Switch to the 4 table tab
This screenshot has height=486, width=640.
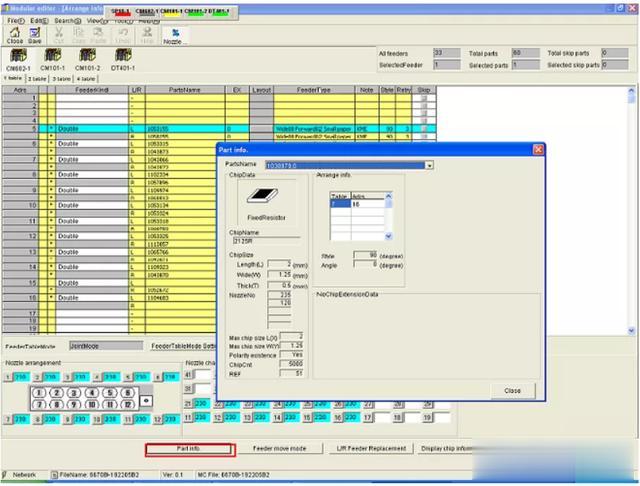pyautogui.click(x=86, y=78)
